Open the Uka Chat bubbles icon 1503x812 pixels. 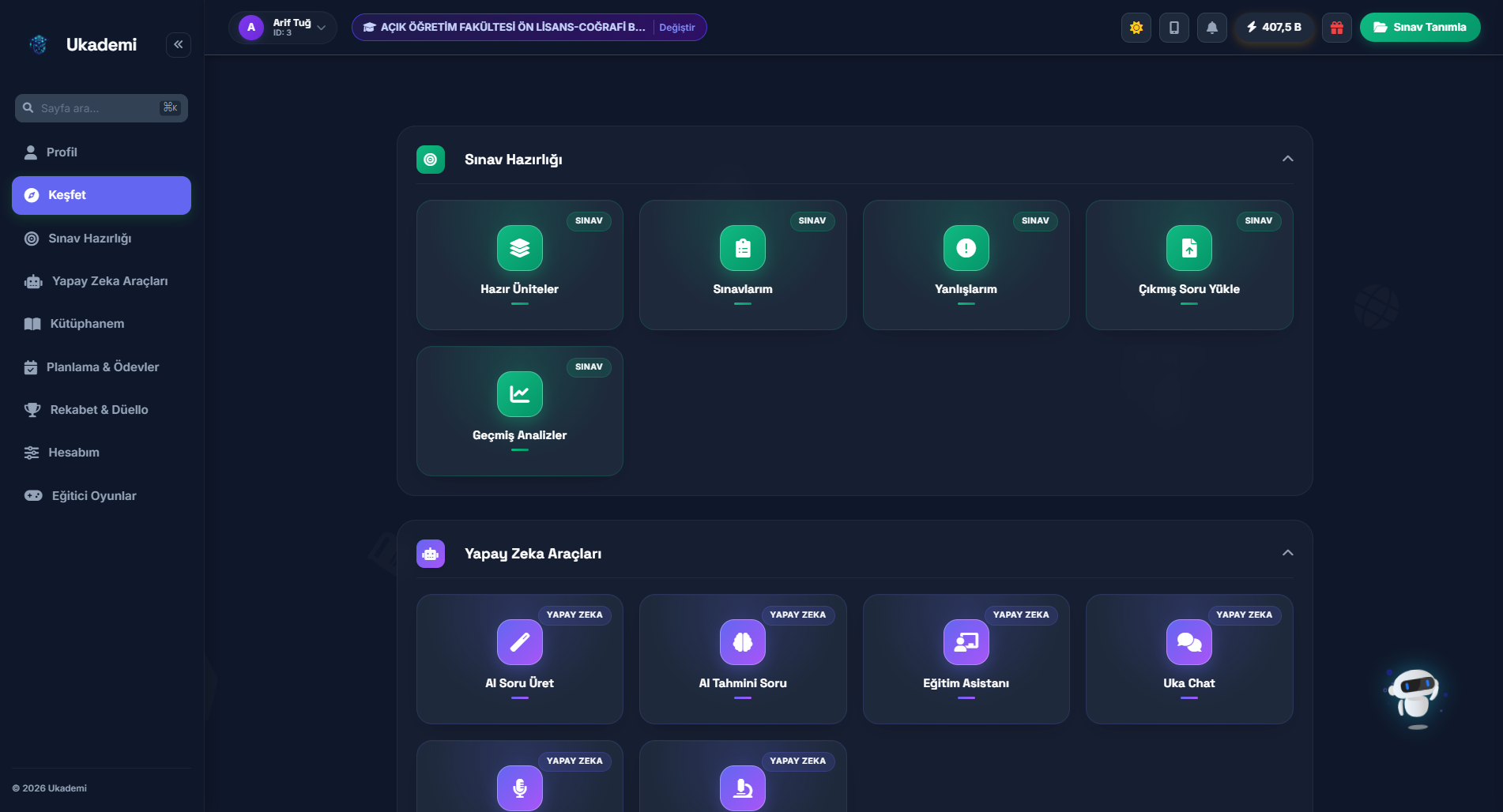(x=1189, y=642)
